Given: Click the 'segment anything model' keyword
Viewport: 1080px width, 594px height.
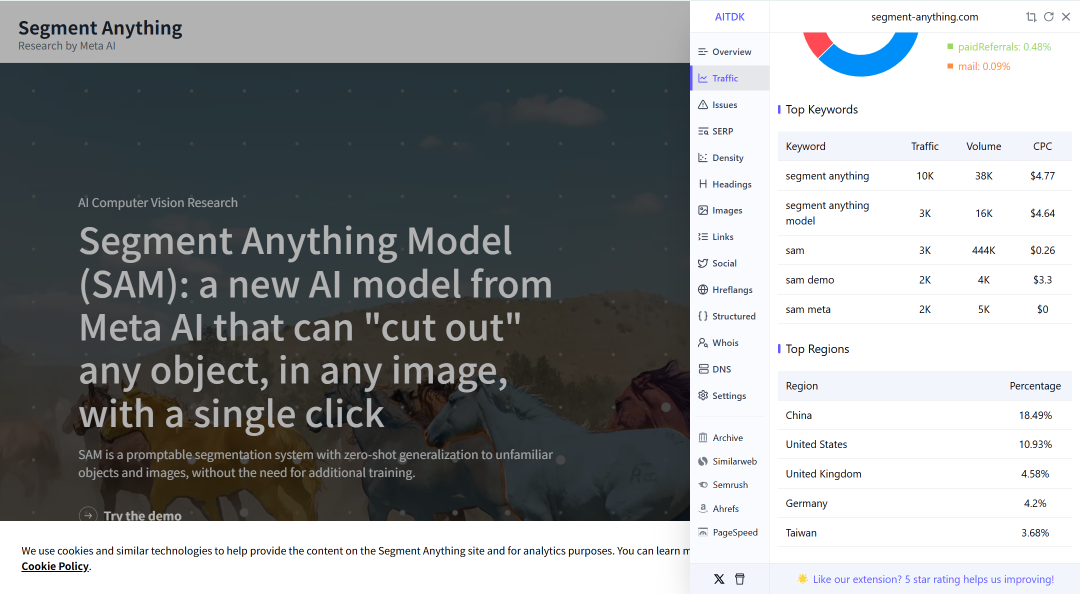Looking at the screenshot, I should (x=827, y=213).
